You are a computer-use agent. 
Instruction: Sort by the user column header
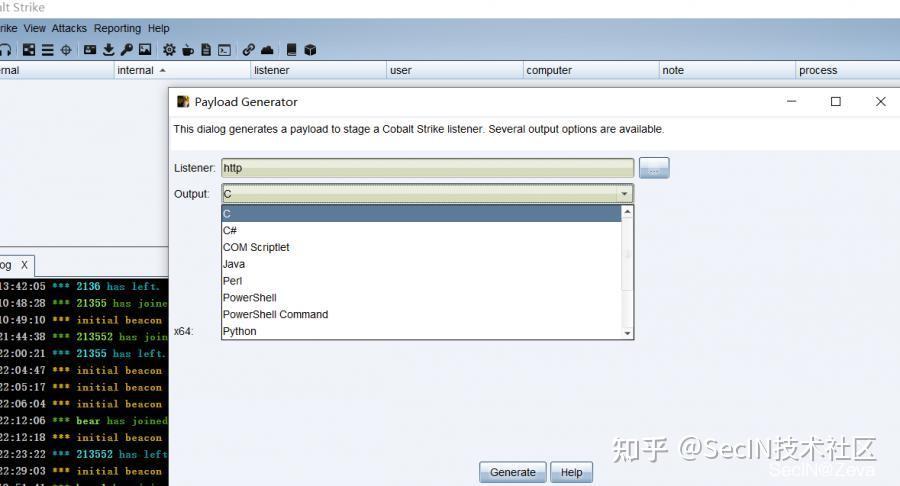coord(455,70)
